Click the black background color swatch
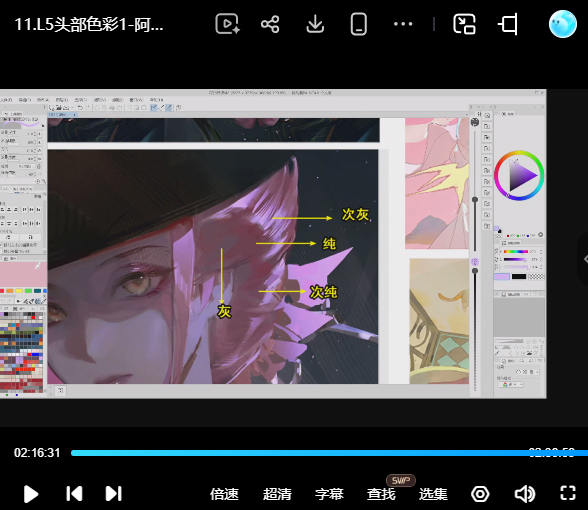Image resolution: width=588 pixels, height=510 pixels. coord(519,276)
